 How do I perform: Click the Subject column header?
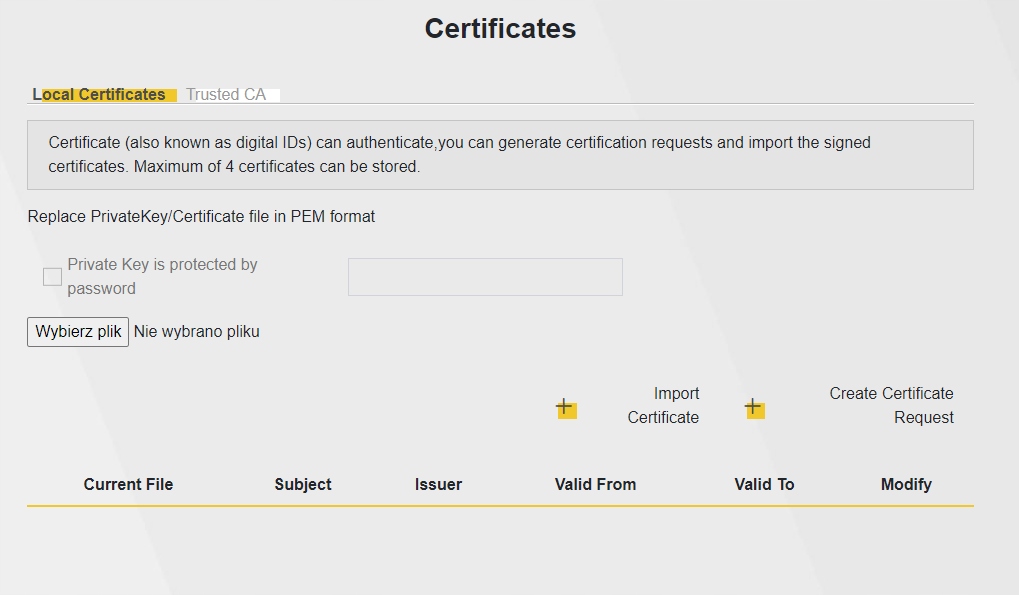point(303,484)
